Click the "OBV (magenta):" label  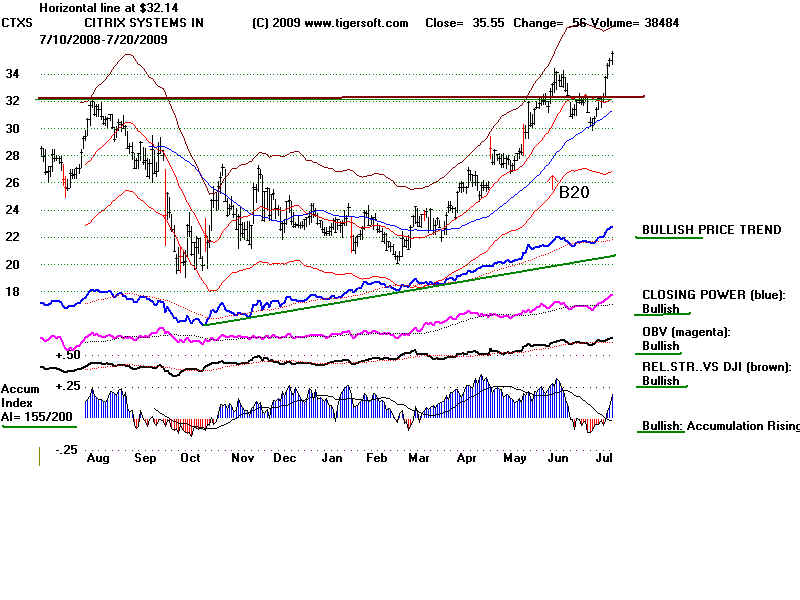point(686,332)
